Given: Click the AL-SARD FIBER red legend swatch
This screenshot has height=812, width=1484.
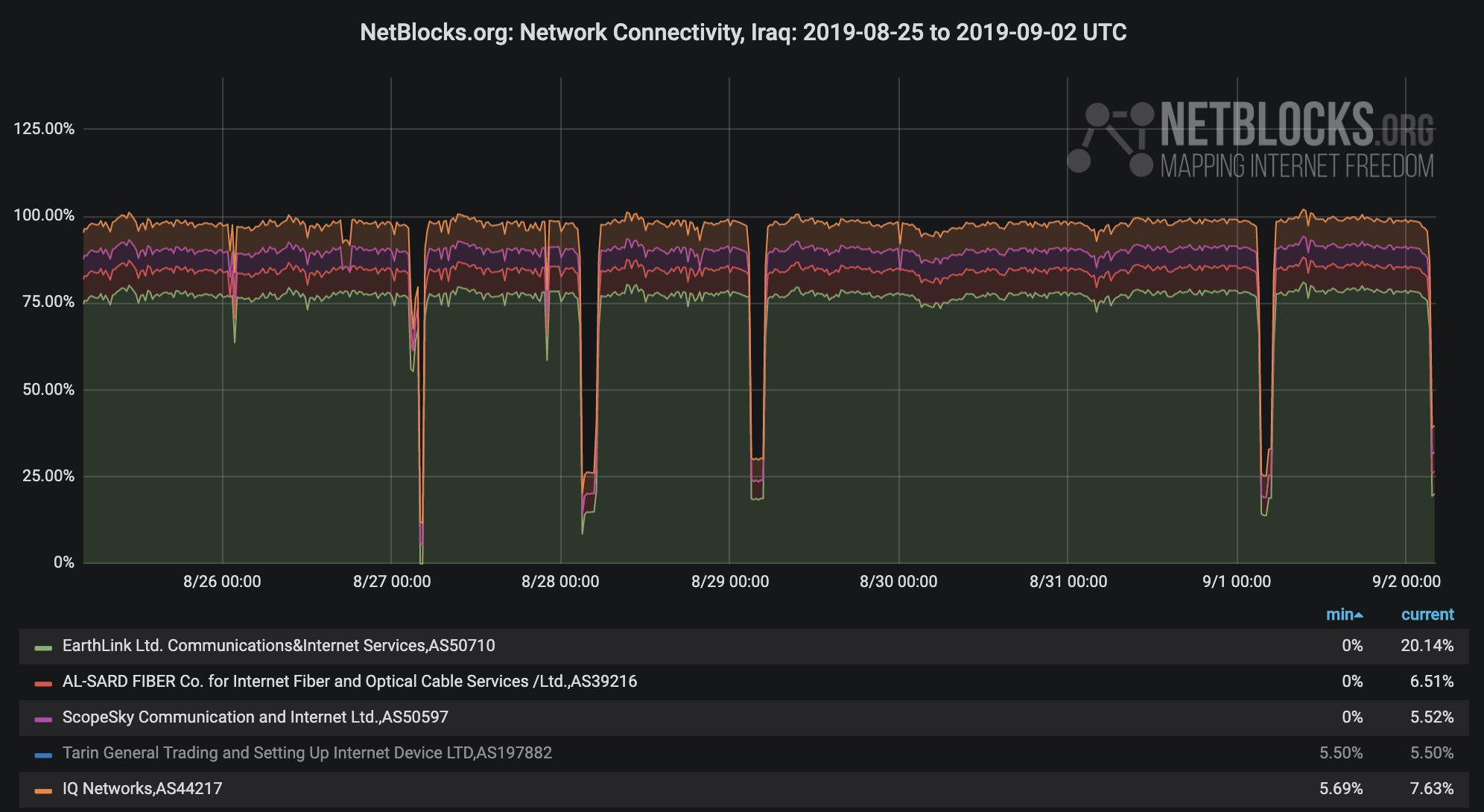Looking at the screenshot, I should (43, 683).
